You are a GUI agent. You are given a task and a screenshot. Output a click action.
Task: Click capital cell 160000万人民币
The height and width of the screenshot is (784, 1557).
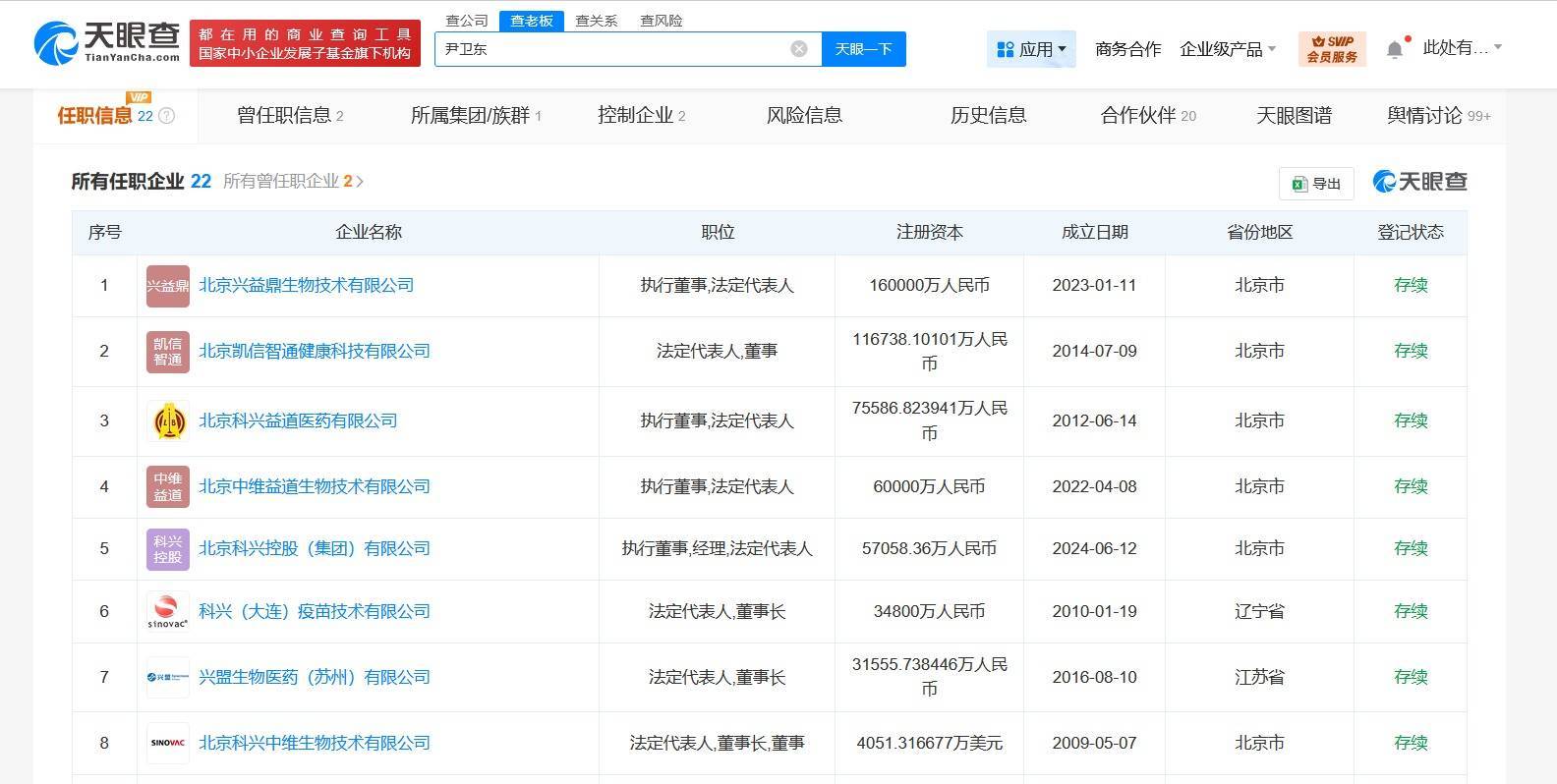point(929,286)
